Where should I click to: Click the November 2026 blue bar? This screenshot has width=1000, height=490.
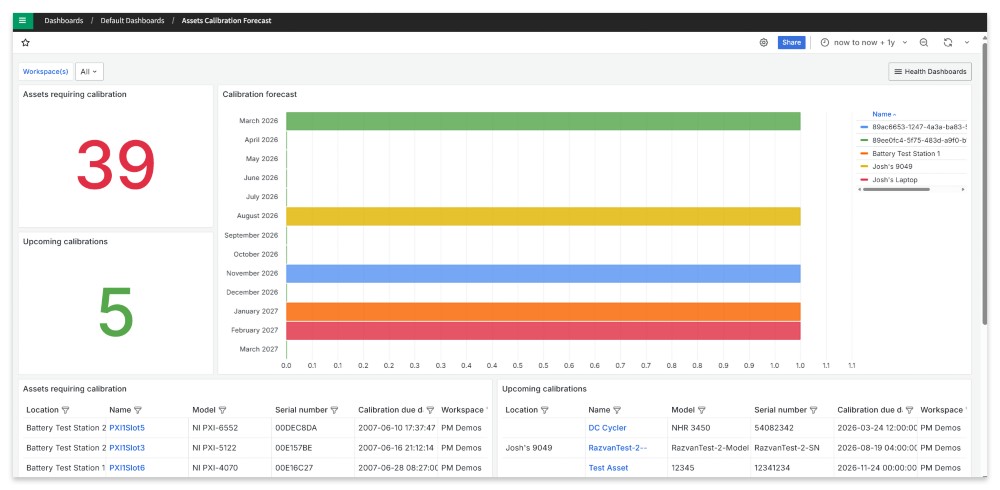coord(543,274)
